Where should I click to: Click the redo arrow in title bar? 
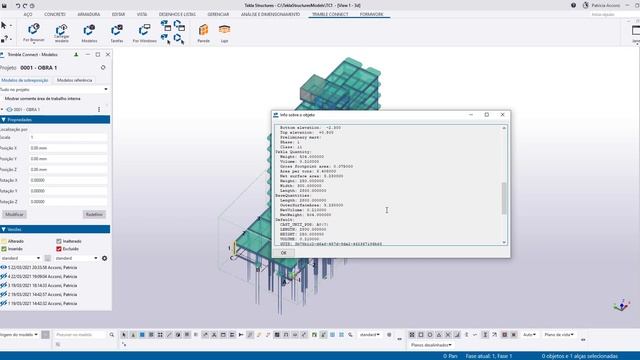tap(25, 6)
